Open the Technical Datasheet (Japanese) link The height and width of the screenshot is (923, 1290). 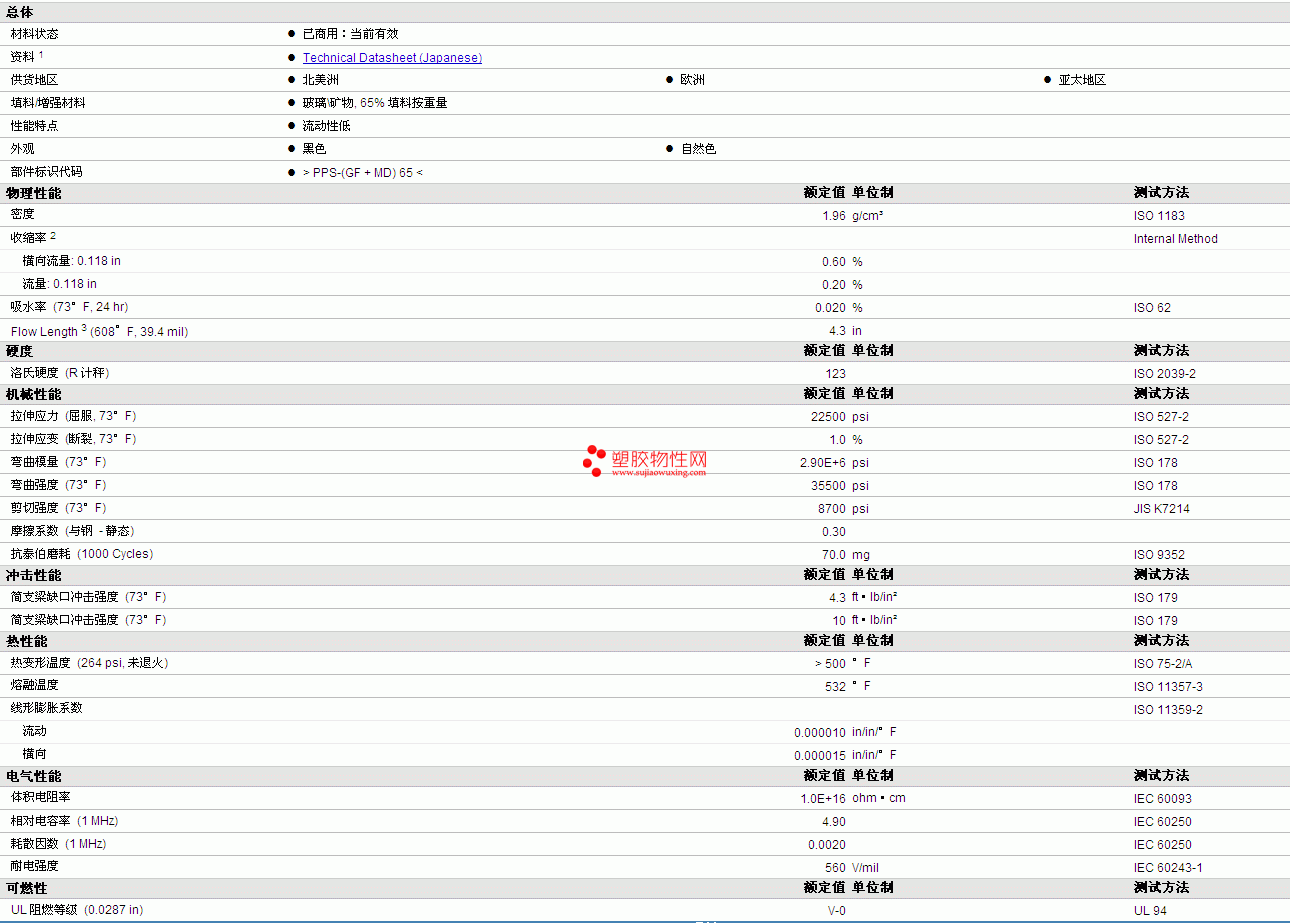[392, 58]
